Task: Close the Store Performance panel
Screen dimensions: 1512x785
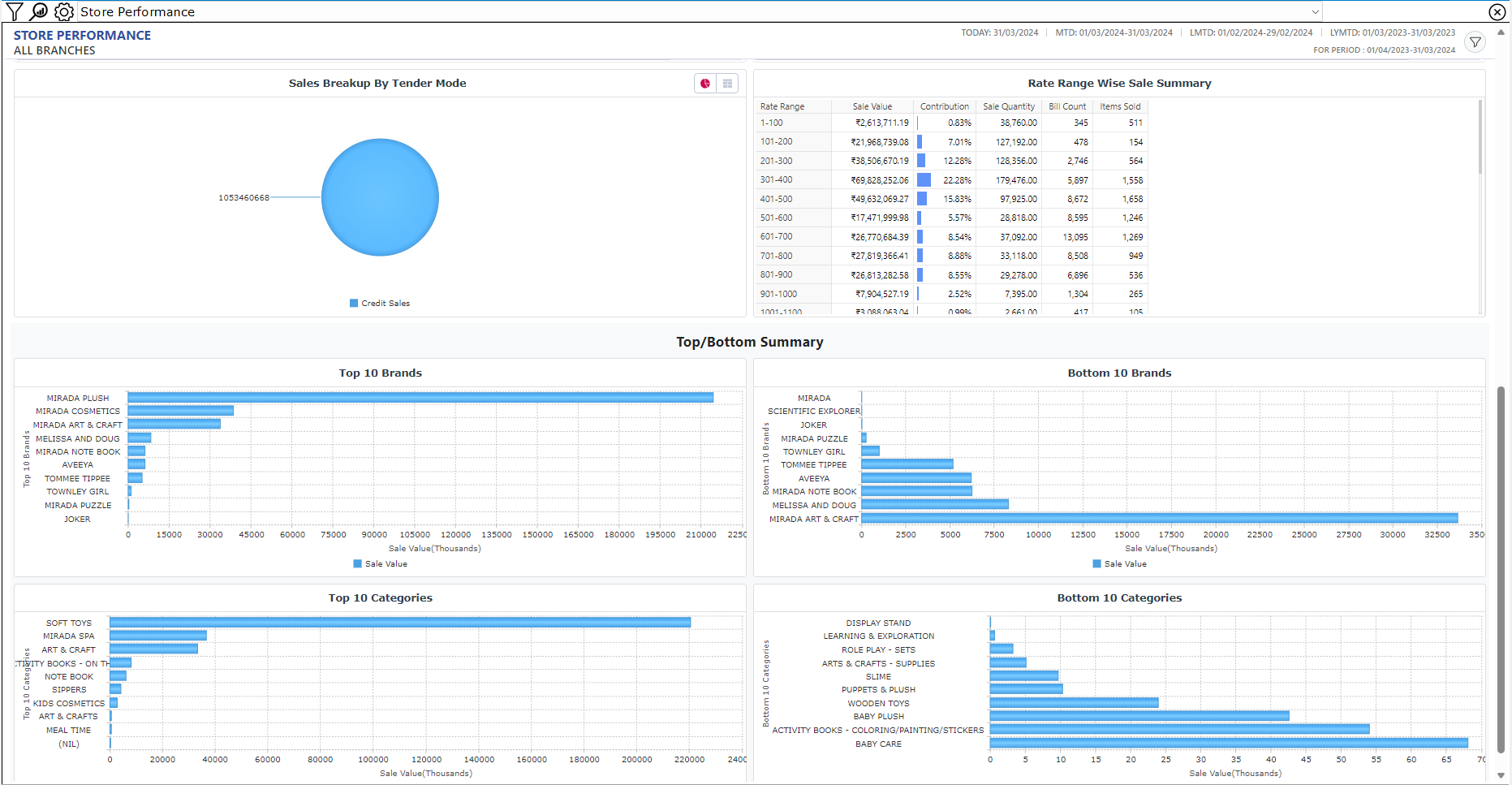Action: (x=1497, y=11)
